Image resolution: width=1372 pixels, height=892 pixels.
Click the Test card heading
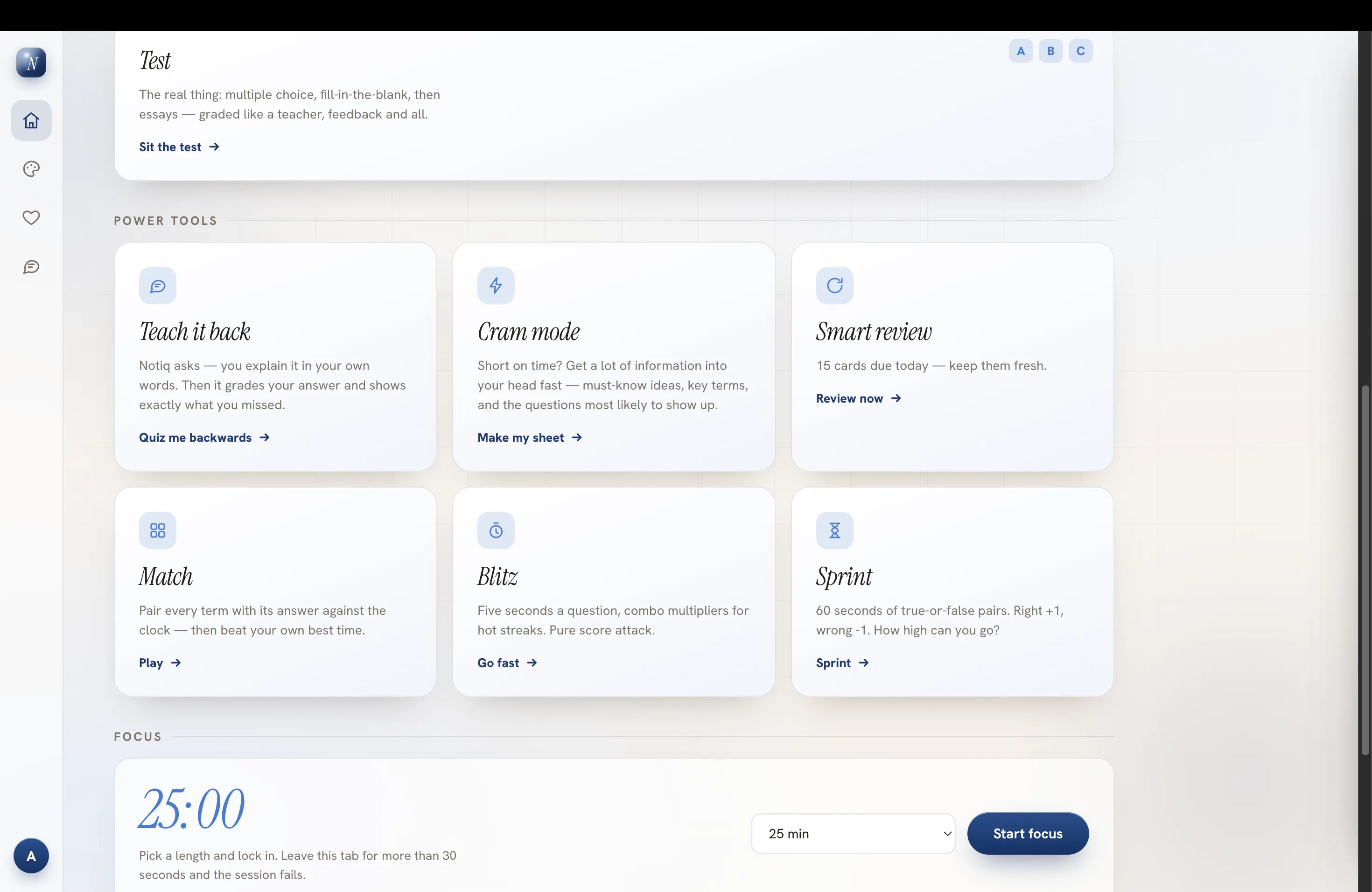155,61
